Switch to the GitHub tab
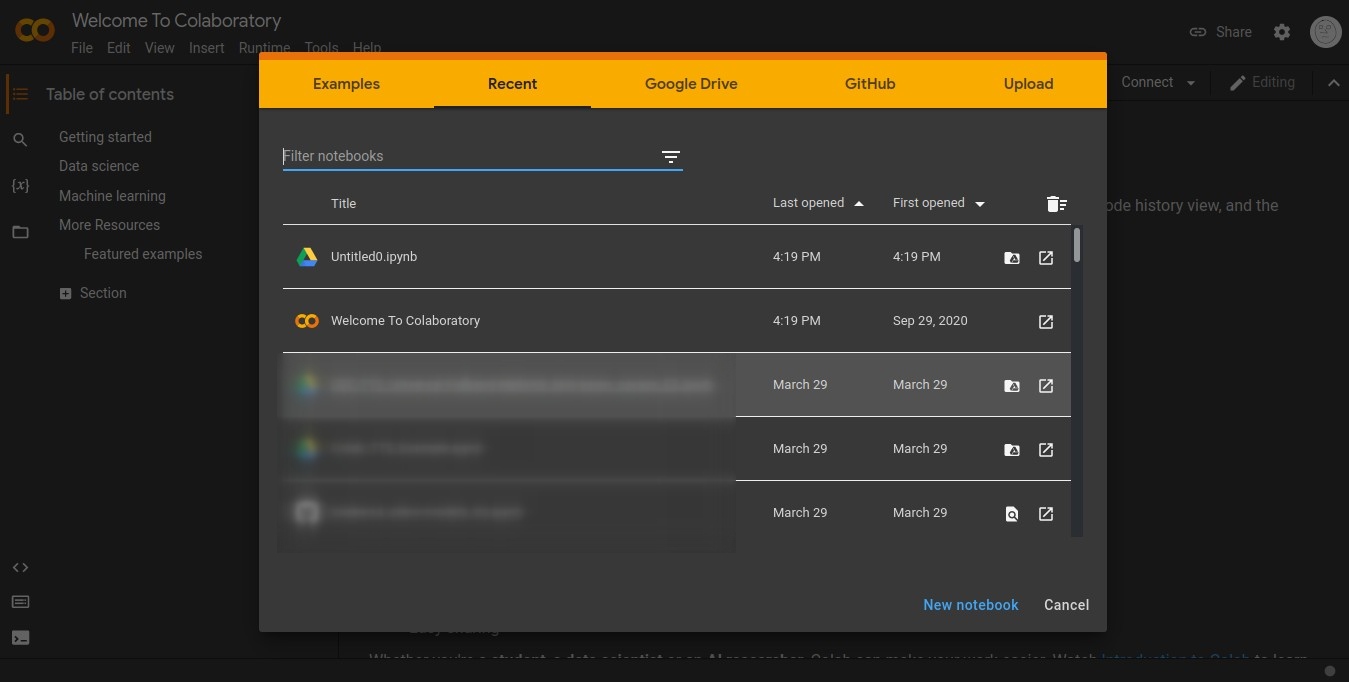Image resolution: width=1349 pixels, height=682 pixels. 869,84
